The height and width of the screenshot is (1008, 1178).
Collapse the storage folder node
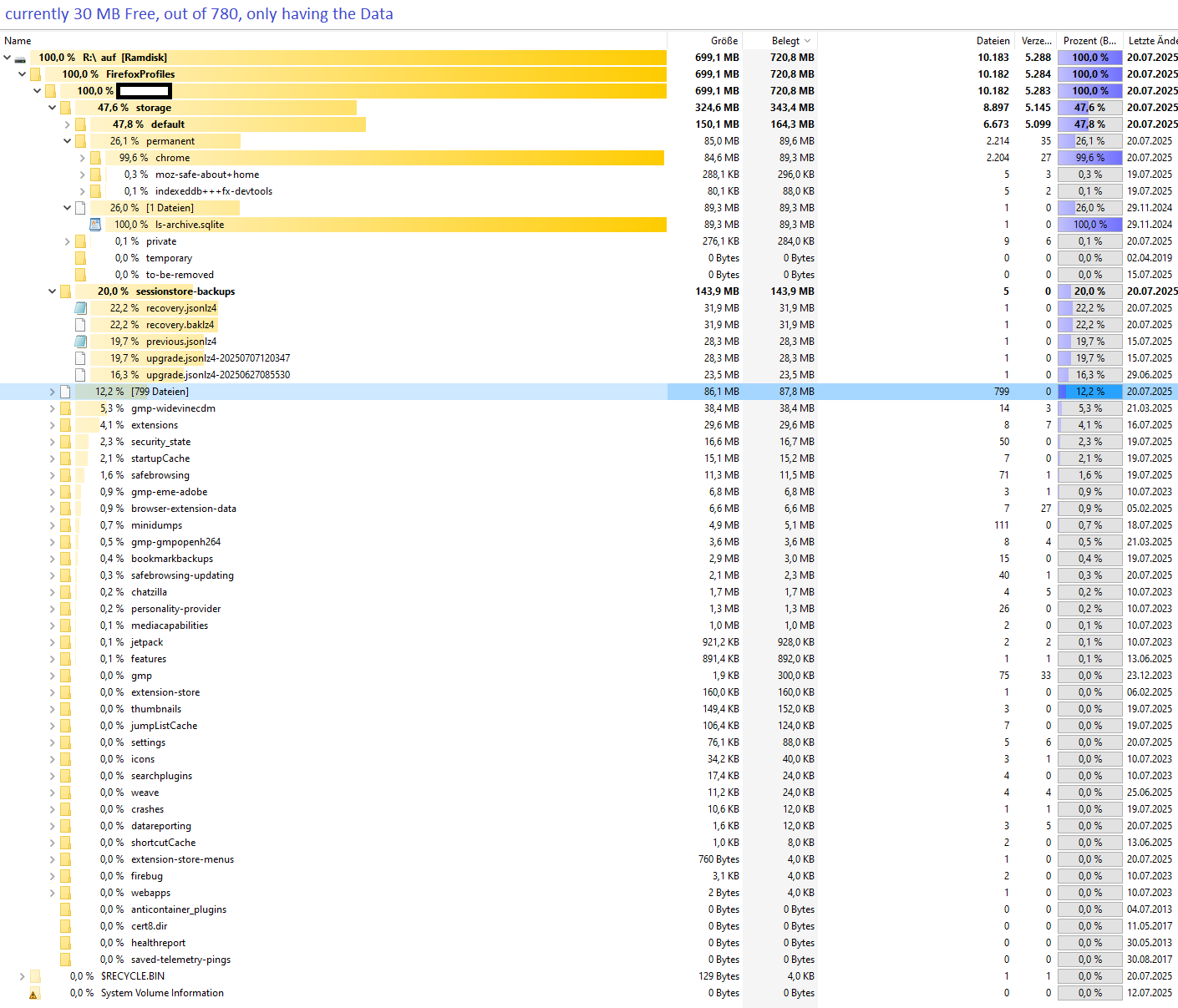coord(53,108)
